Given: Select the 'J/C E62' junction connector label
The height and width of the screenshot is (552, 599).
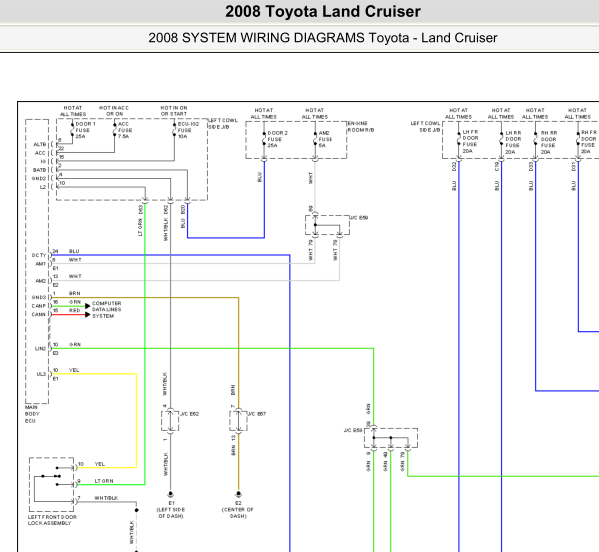Looking at the screenshot, I should 189,414.
